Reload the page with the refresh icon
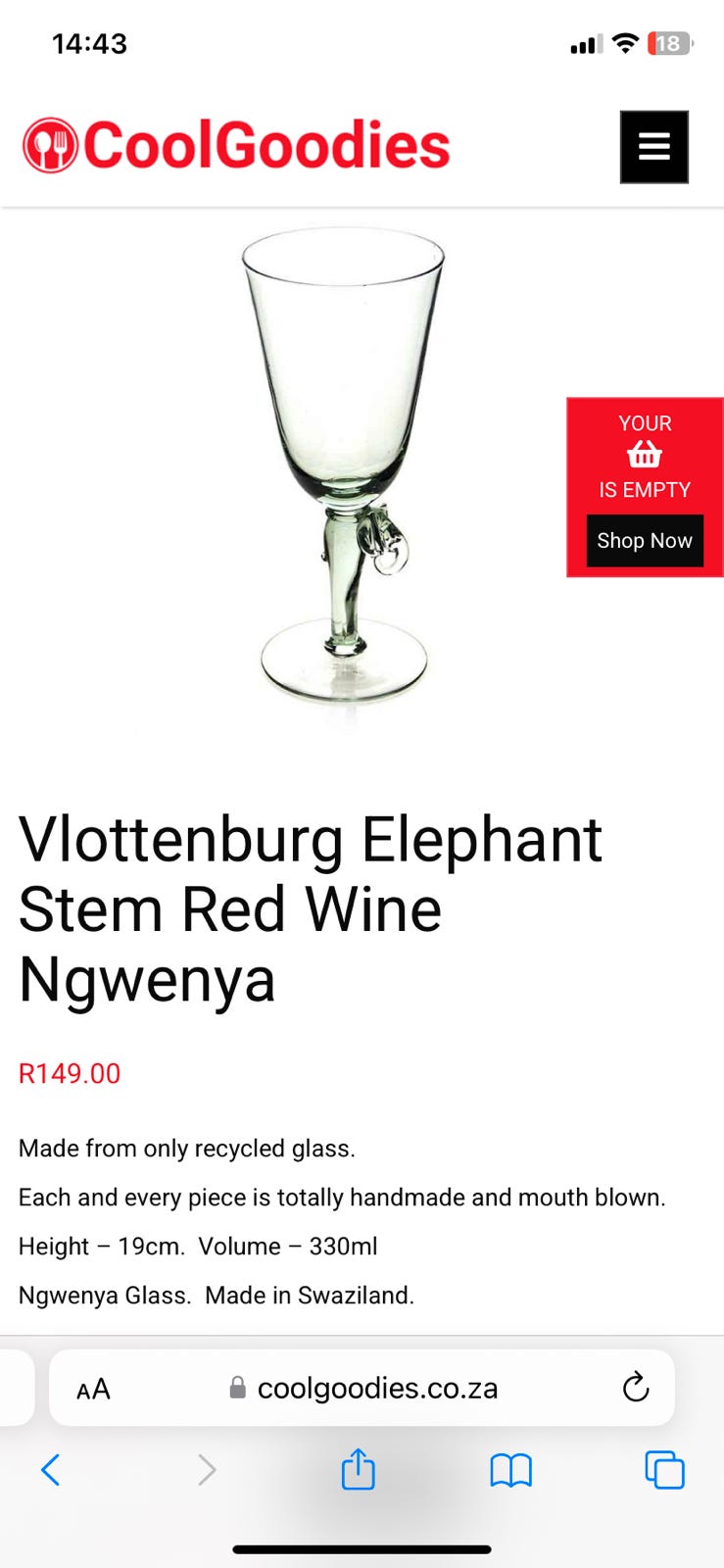 pos(636,1387)
